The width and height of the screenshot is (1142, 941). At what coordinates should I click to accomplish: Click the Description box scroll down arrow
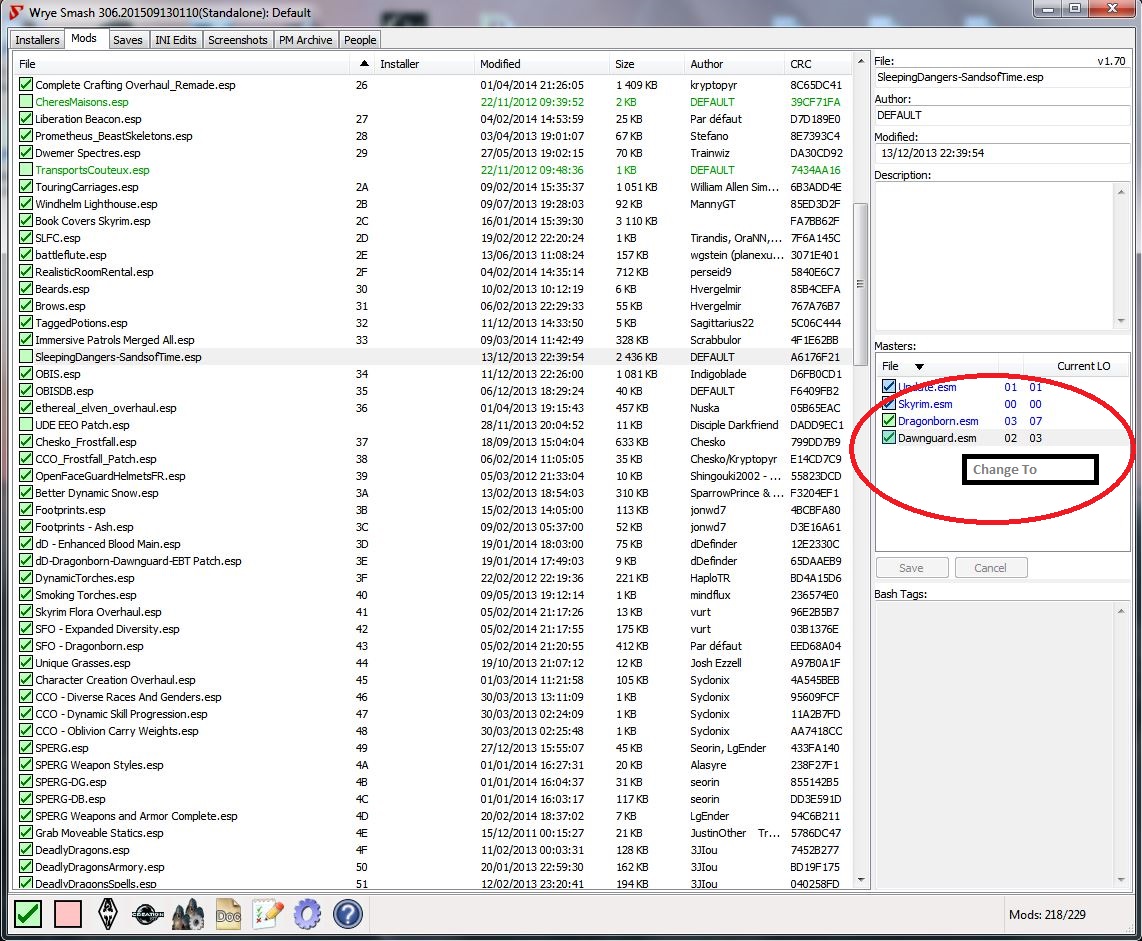click(x=1121, y=320)
